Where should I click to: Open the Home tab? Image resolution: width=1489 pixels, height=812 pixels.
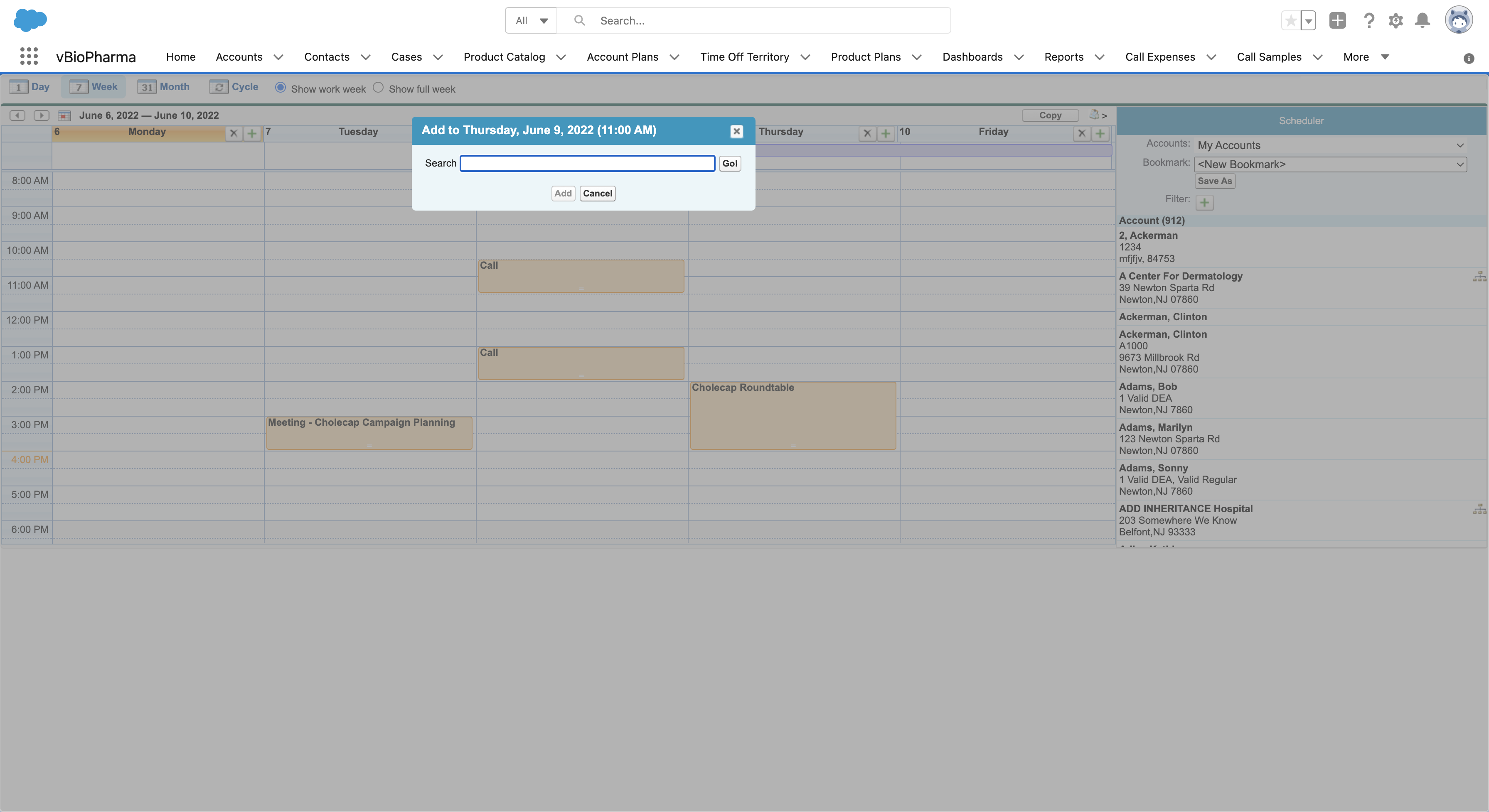click(x=180, y=56)
